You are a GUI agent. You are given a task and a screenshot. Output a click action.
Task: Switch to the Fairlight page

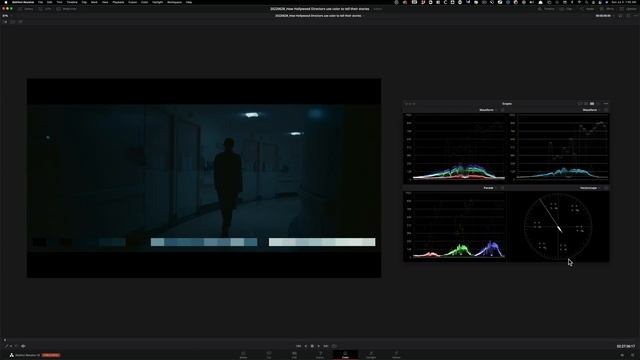pos(371,355)
